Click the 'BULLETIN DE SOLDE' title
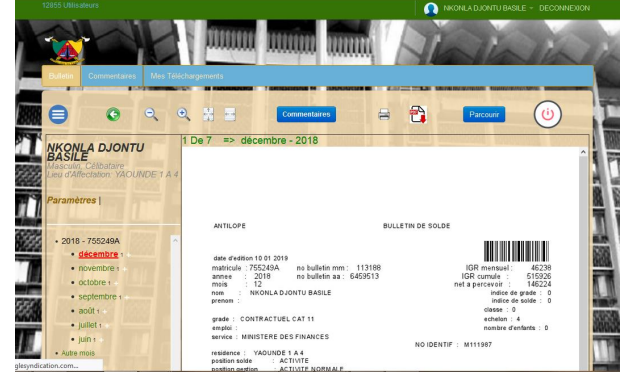 coord(416,226)
